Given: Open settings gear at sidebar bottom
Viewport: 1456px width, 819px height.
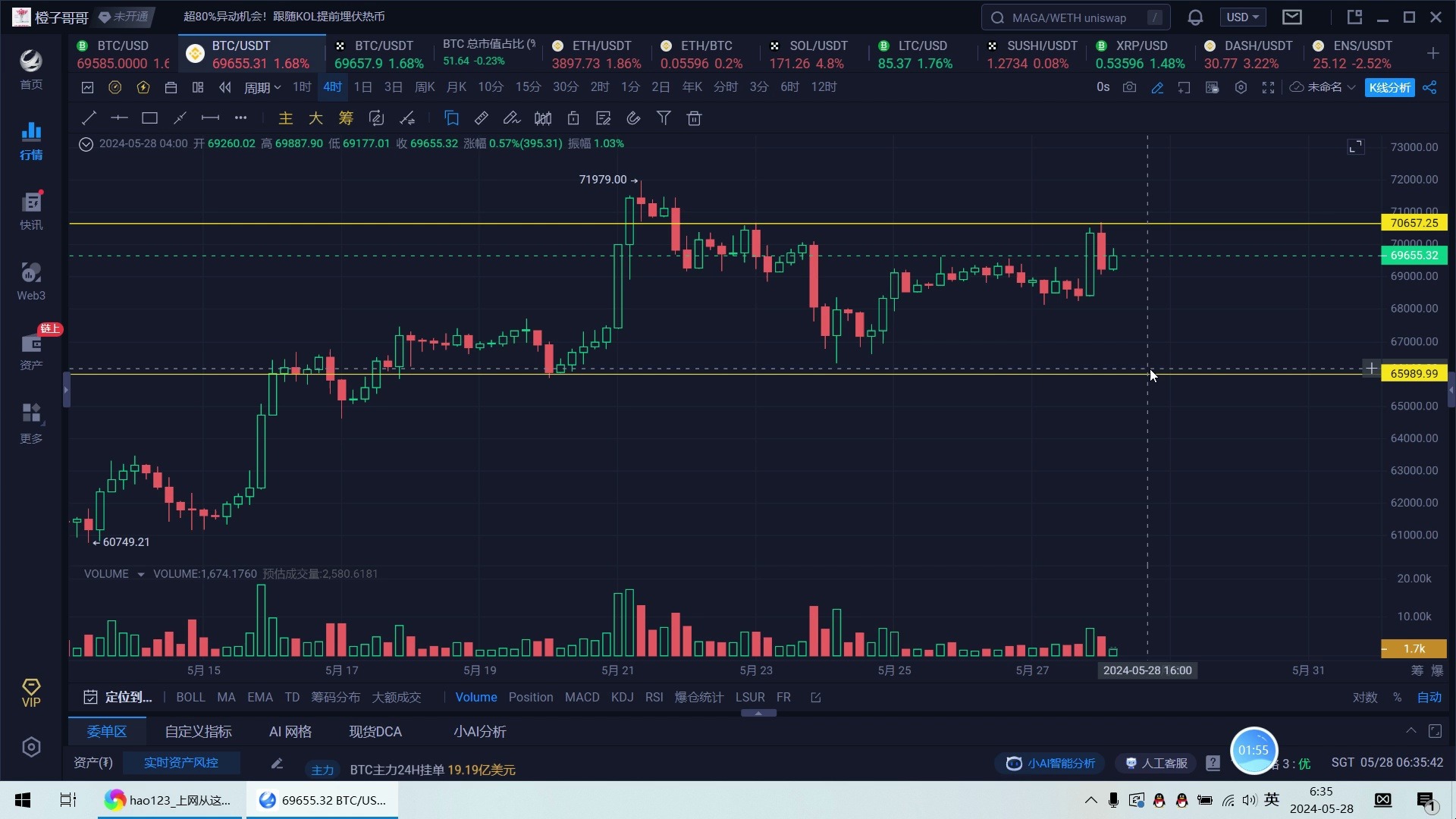Looking at the screenshot, I should coord(31,747).
